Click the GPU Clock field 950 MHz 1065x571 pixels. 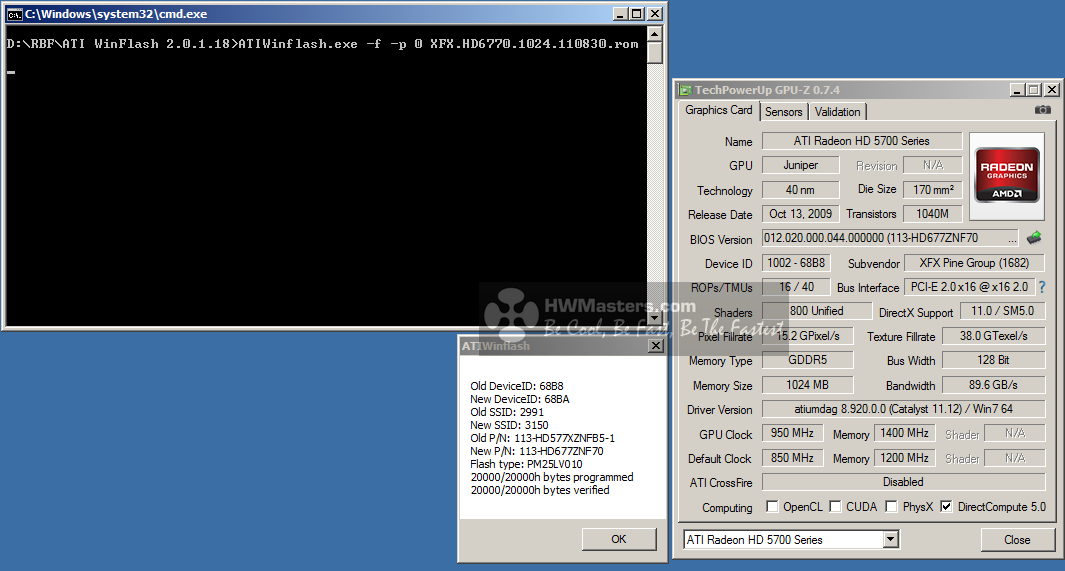[792, 433]
